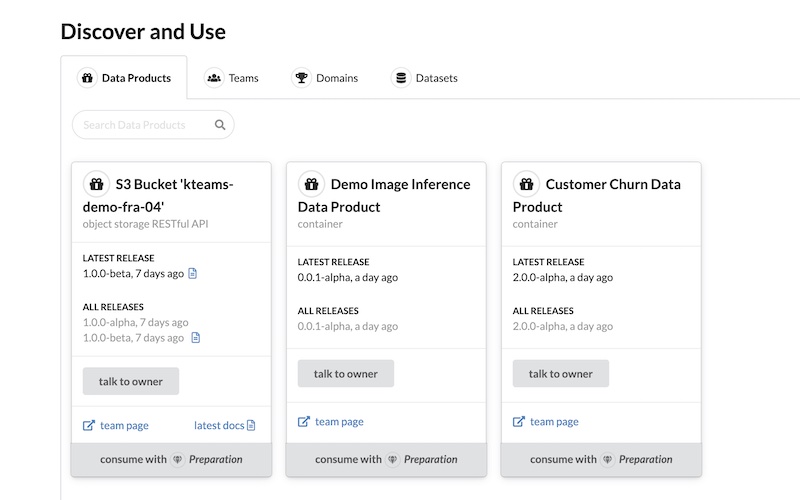Viewport: 800px width, 500px height.
Task: Click the Discover and Use heading
Action: pyautogui.click(x=143, y=32)
